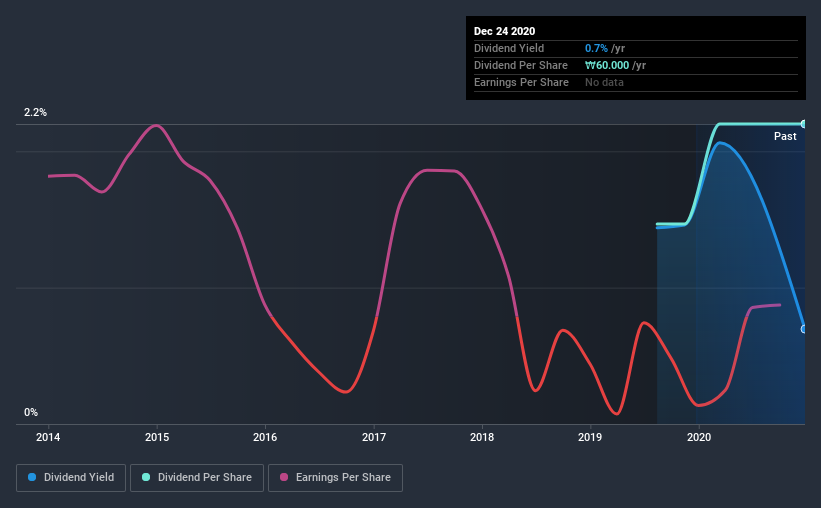Click the blue Dividend Yield legend dot

32,478
